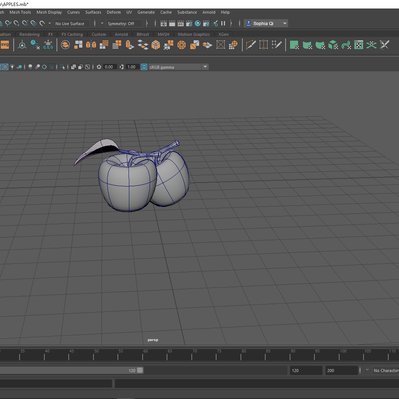Select the Multi-Cut knife tool in shelf
The height and width of the screenshot is (399, 399).
click(251, 45)
